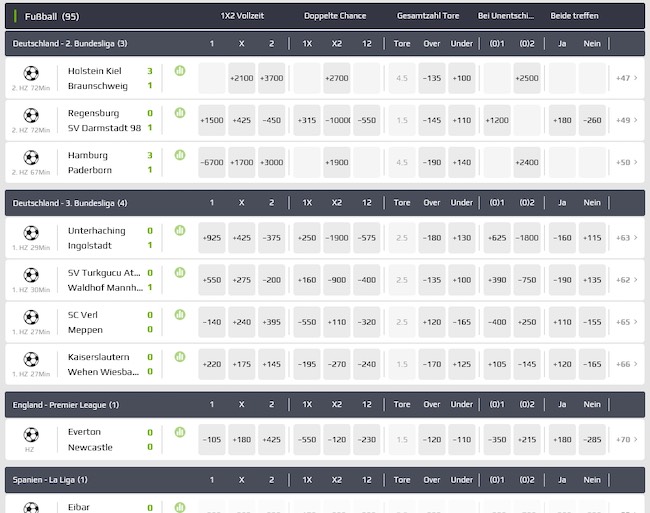This screenshot has height=513, width=650.
Task: Open SV Darmstadt 98 team name
Action: (x=104, y=128)
